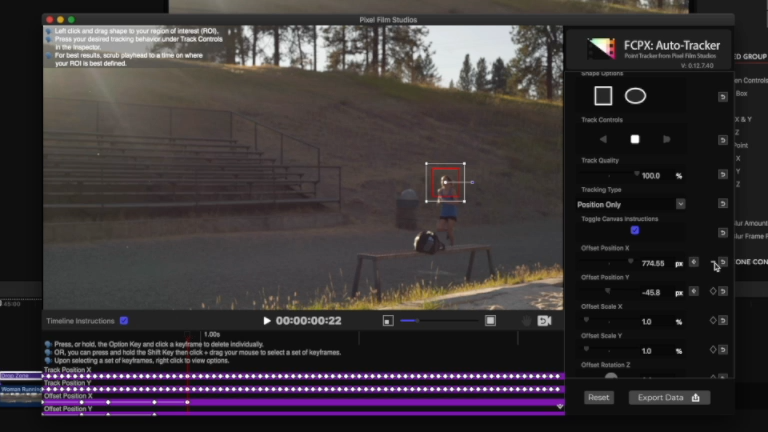The width and height of the screenshot is (768, 432).
Task: Reset the Tracking Type setting
Action: 722,204
